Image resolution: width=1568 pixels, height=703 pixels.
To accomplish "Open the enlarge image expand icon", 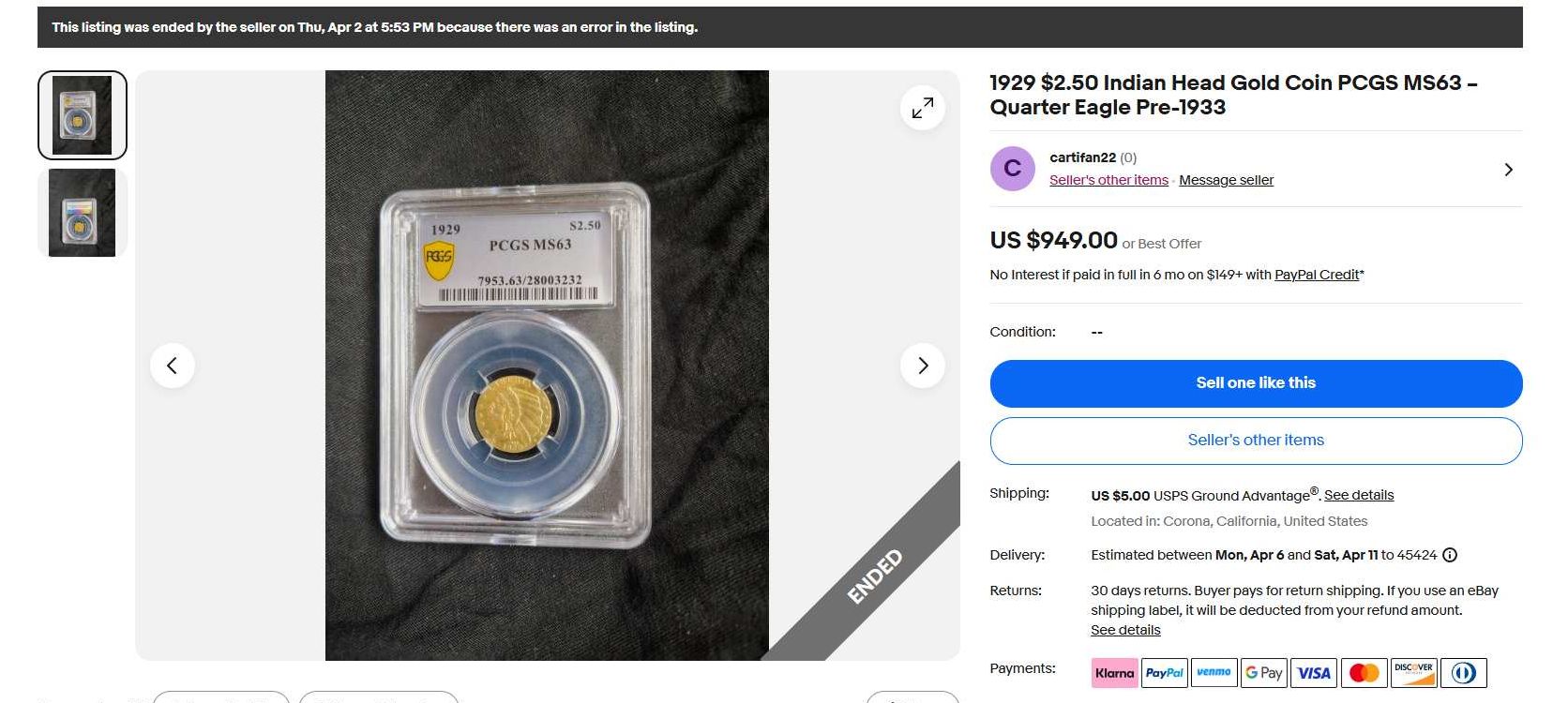I will [923, 108].
